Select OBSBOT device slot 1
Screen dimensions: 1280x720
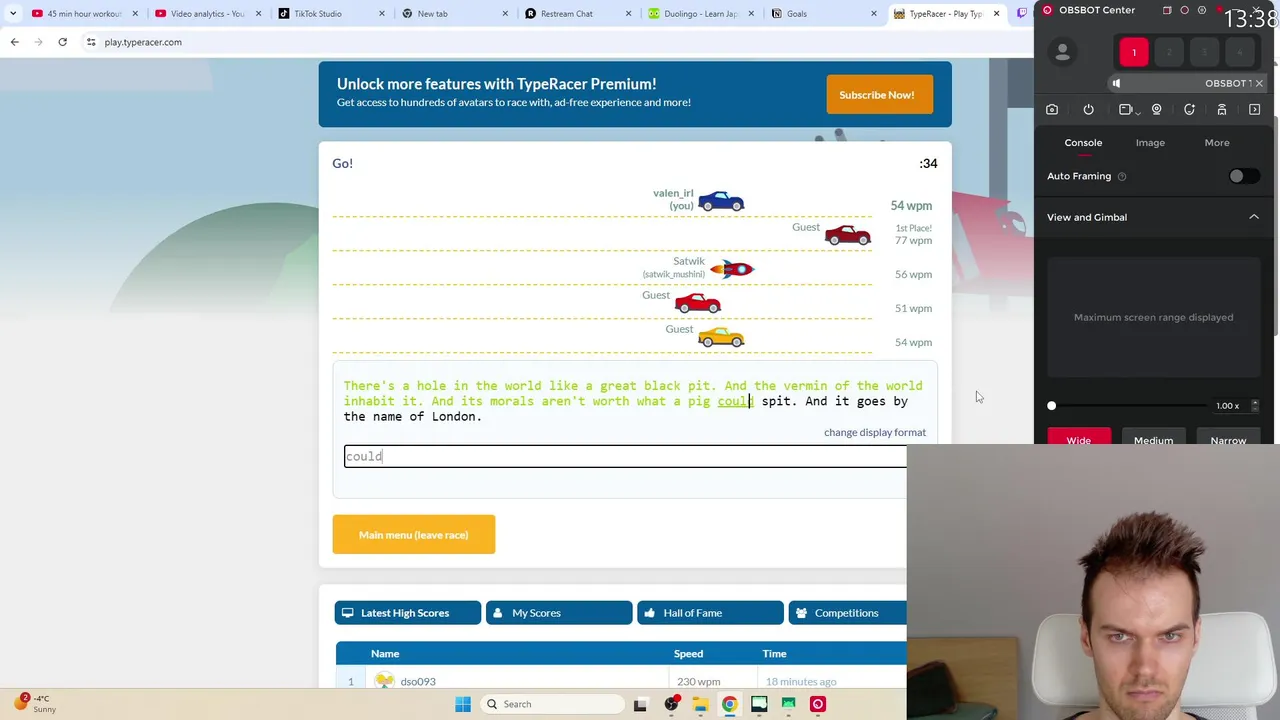pos(1134,52)
